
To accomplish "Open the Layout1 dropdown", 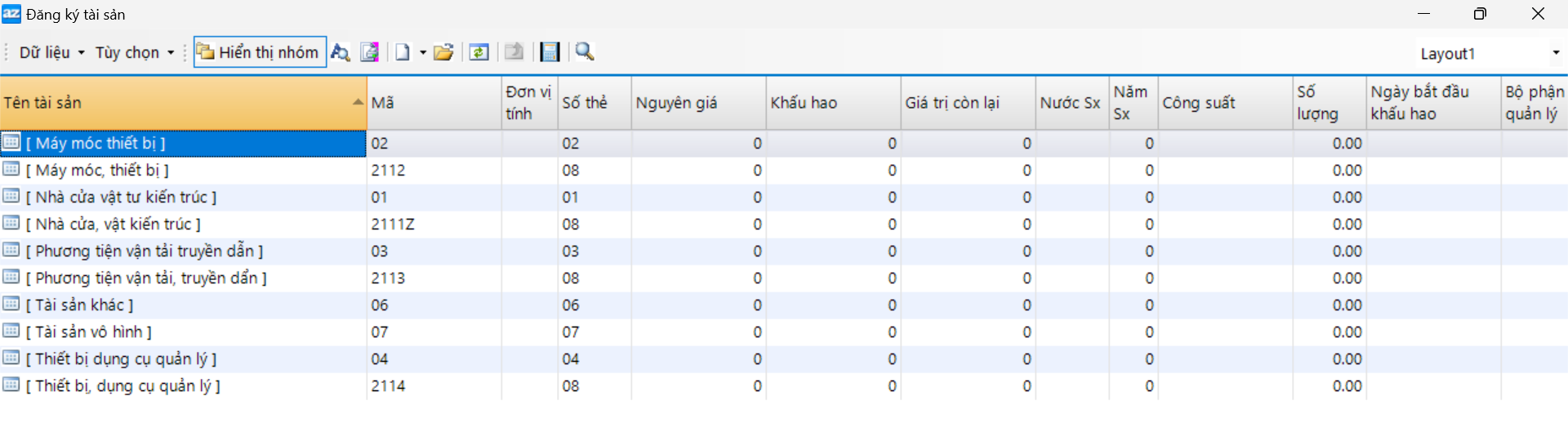I will click(1556, 53).
